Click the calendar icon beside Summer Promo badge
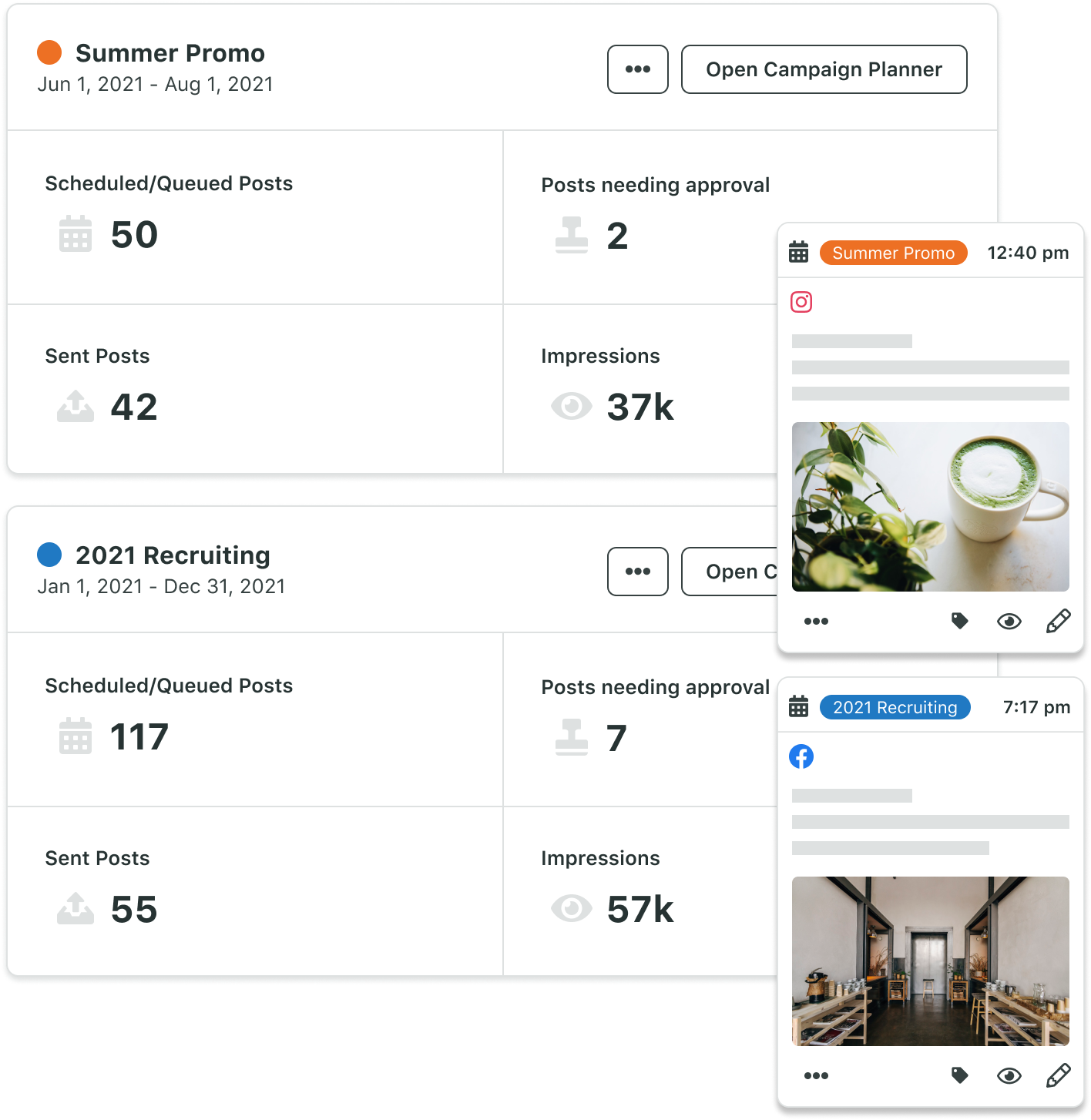This screenshot has width=1091, height=1120. (798, 252)
